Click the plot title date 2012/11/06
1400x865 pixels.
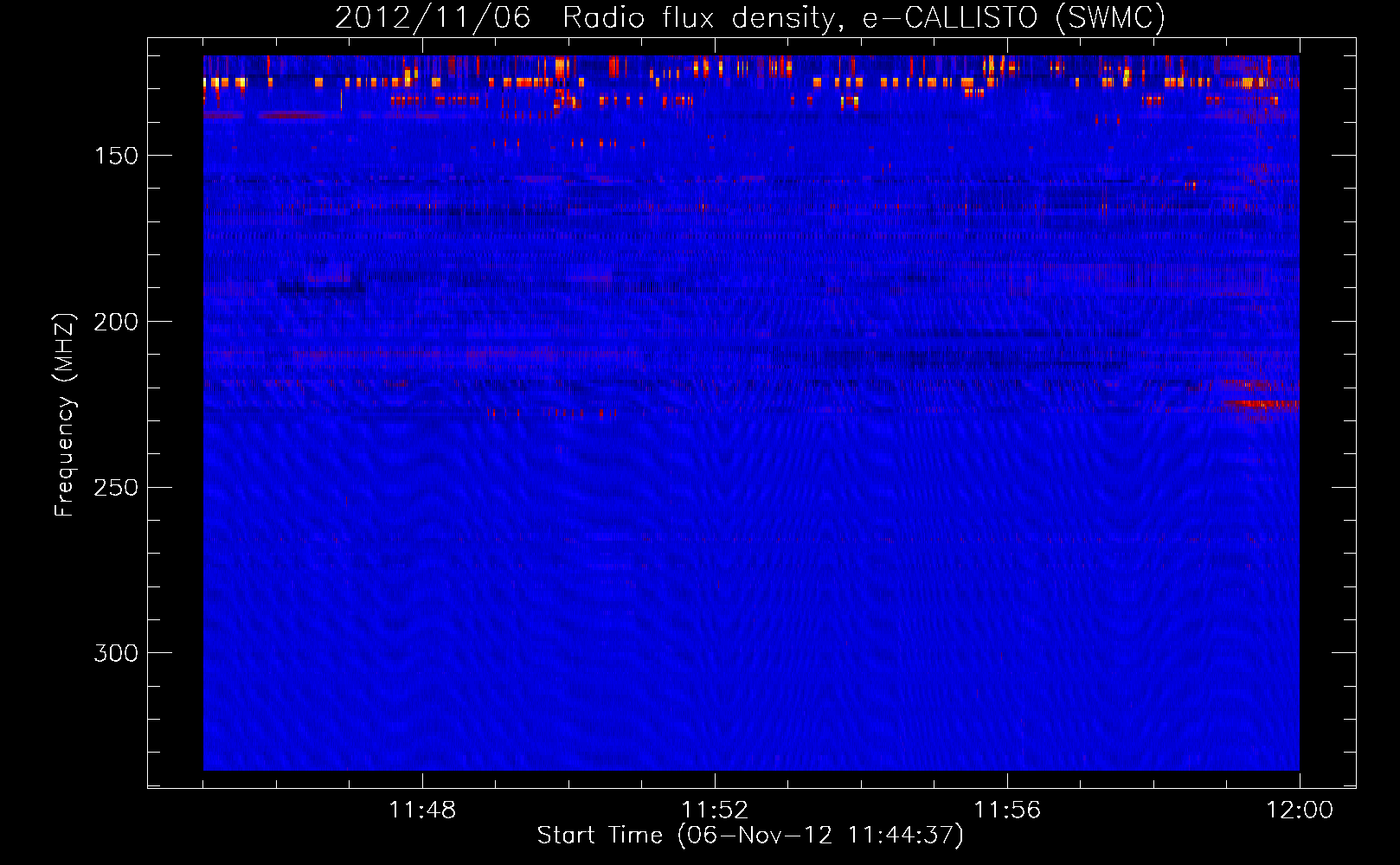click(433, 18)
